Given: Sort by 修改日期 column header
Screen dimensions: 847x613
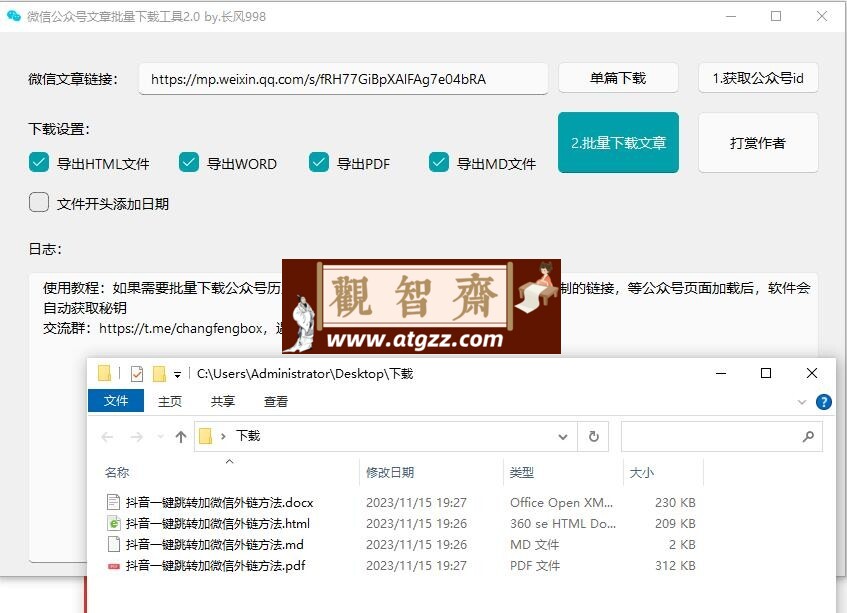Looking at the screenshot, I should (x=390, y=473).
